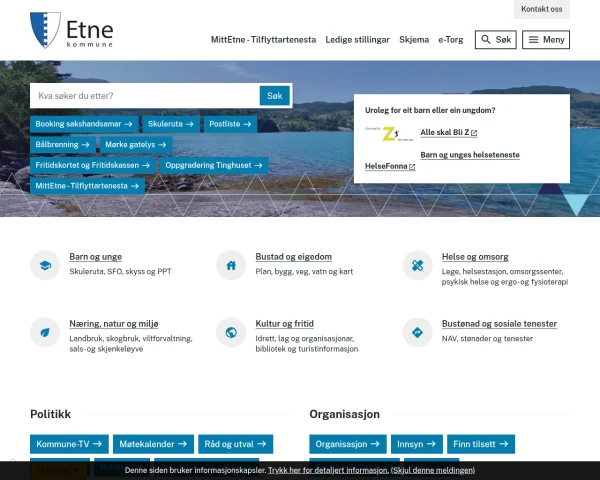
Task: Hide the cookie message via Skjul denne meldingen
Action: [432, 470]
